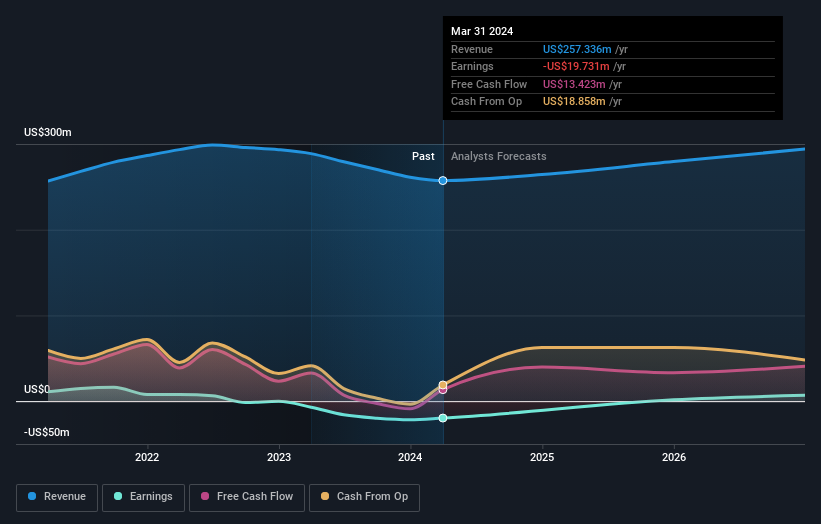Image resolution: width=821 pixels, height=524 pixels.
Task: Click the US$13.423m free cash flow value
Action: point(574,84)
